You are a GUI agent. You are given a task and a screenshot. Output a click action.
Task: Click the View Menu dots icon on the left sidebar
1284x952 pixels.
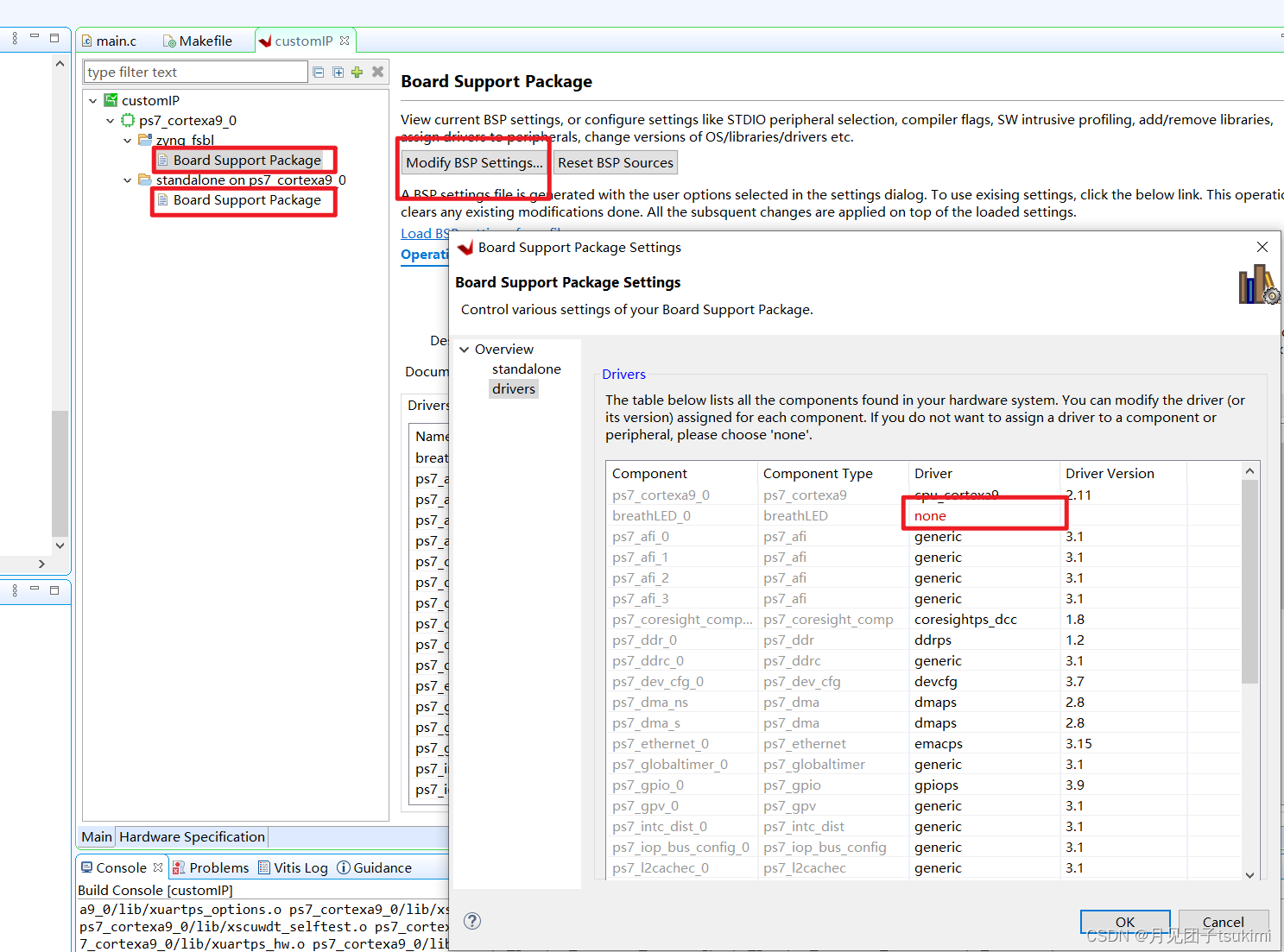pos(14,38)
